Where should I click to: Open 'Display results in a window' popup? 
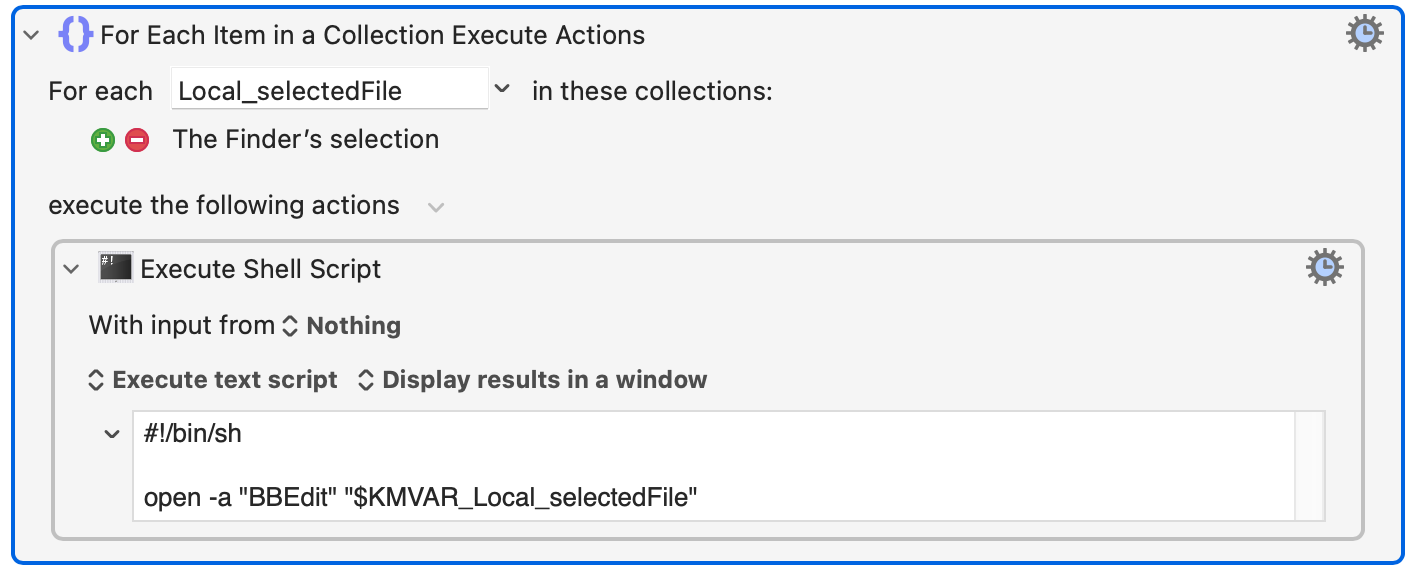click(x=532, y=380)
